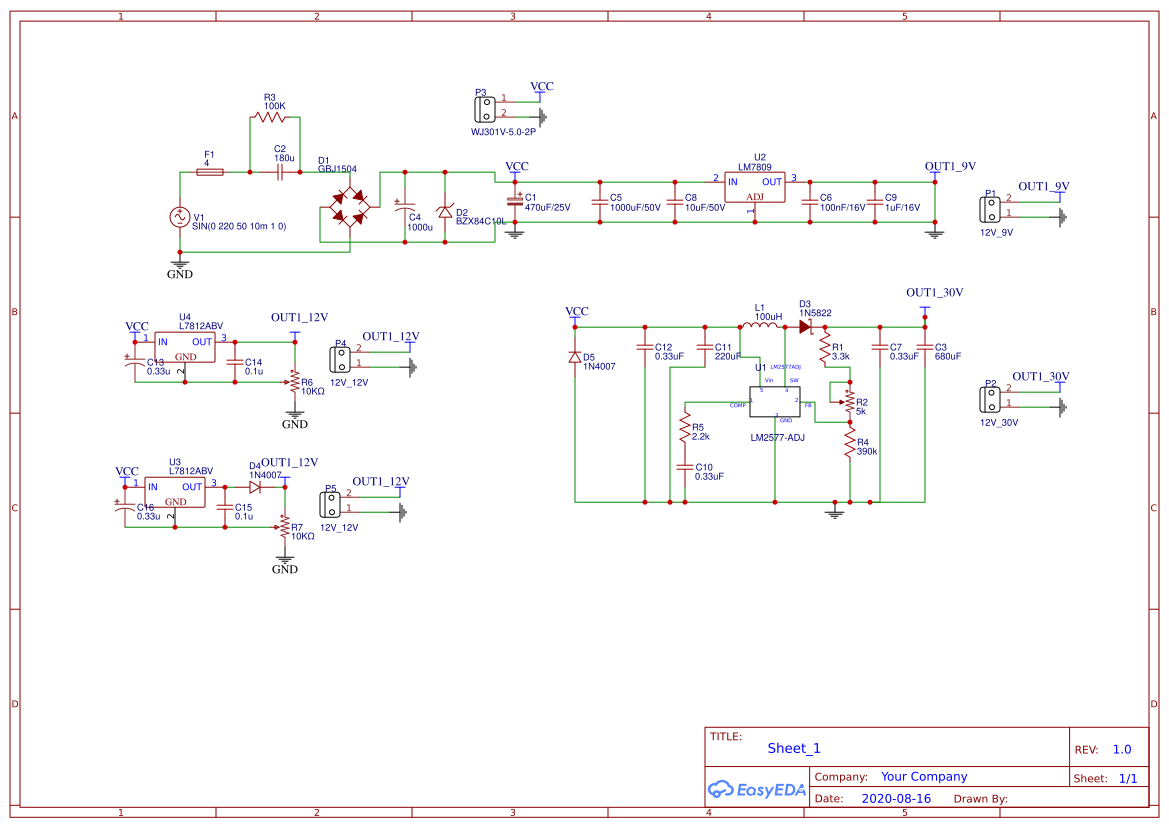Select the R6 10KΩ potentiometer
Image resolution: width=1169 pixels, height=828 pixels.
point(294,383)
